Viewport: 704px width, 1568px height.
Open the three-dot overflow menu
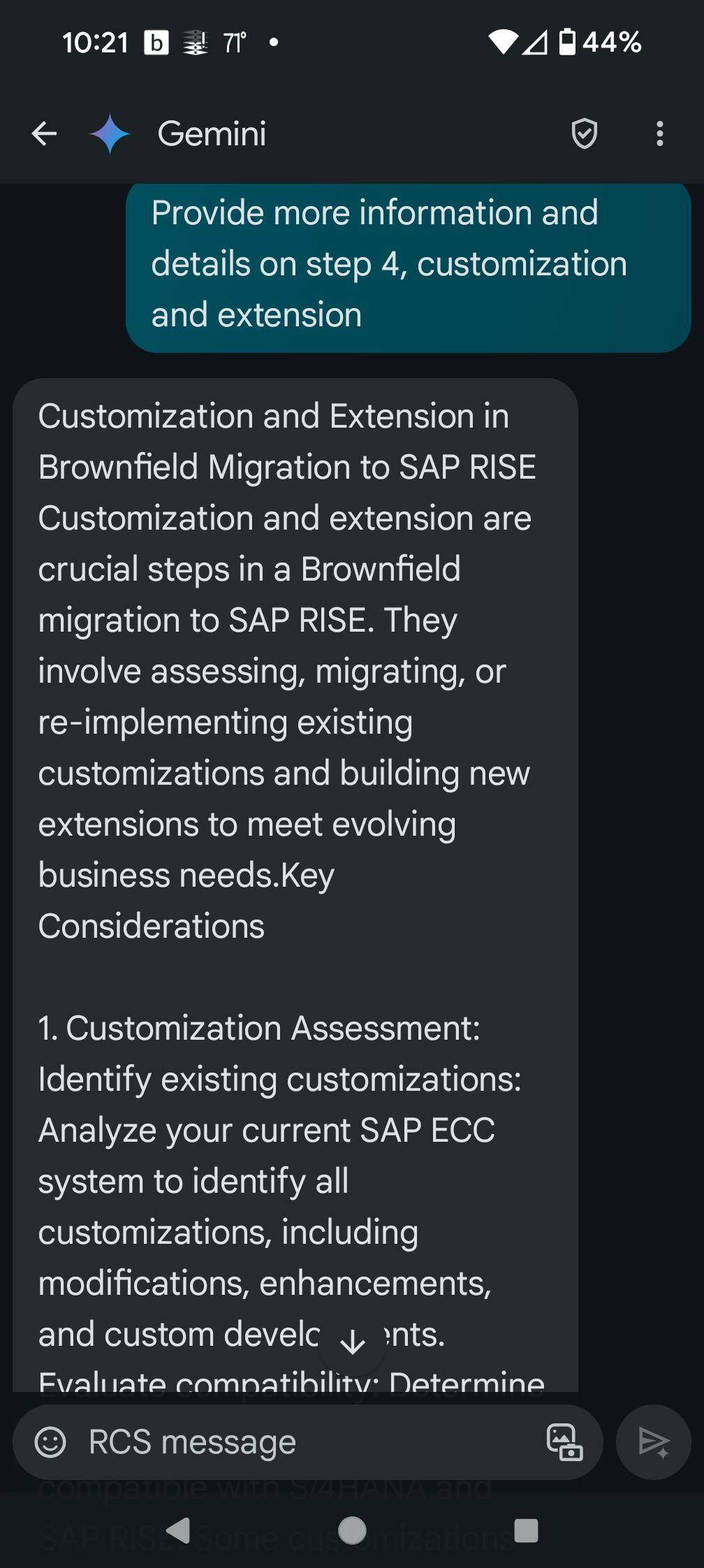click(x=659, y=133)
